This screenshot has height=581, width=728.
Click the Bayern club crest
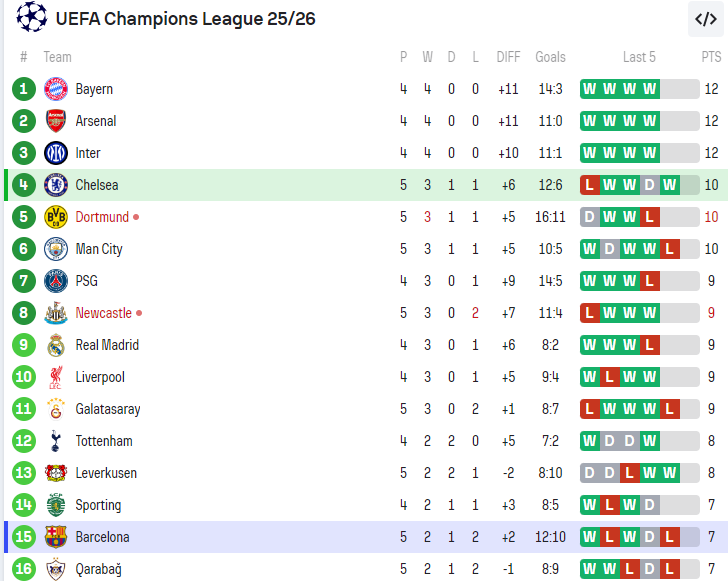tap(56, 89)
